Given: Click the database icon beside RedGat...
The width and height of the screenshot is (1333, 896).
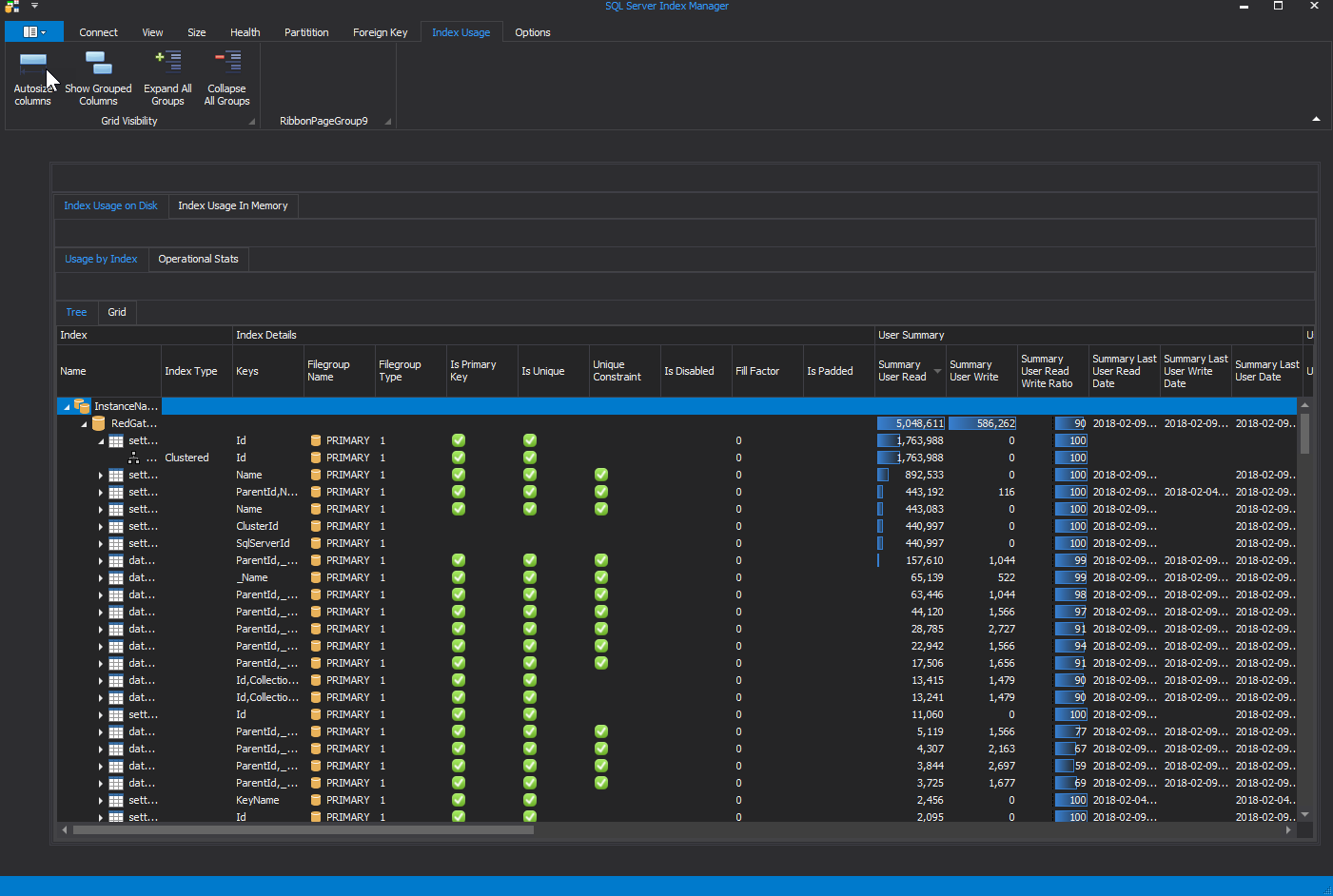Looking at the screenshot, I should (x=99, y=423).
